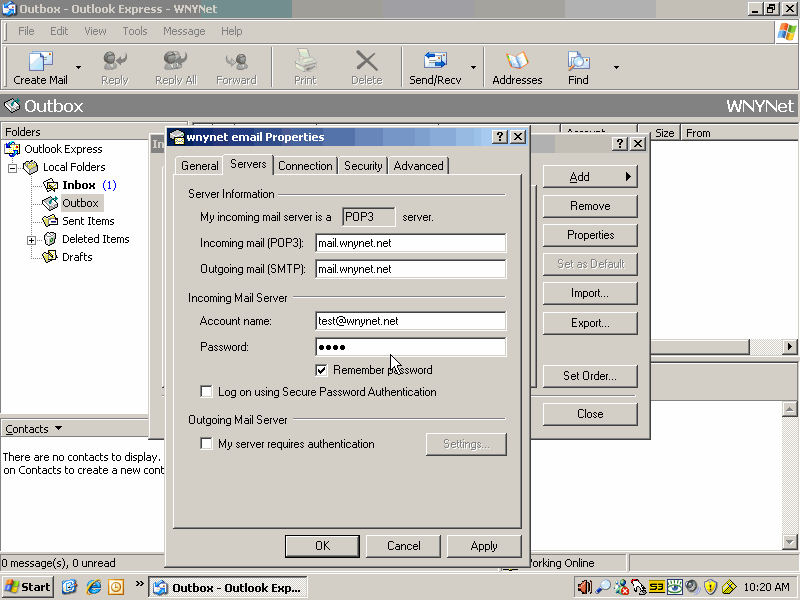Click the help question mark in Properties title bar

tap(500, 137)
